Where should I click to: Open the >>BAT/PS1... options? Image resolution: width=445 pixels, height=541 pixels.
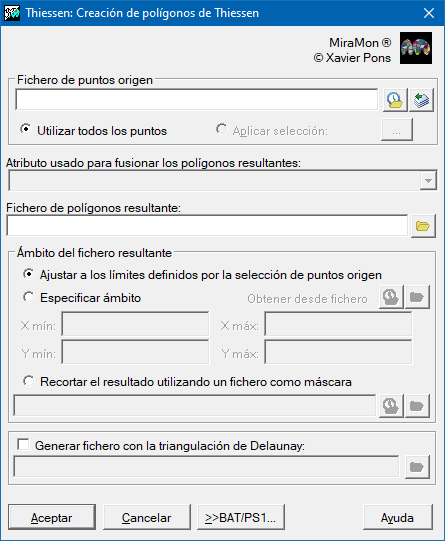tap(241, 517)
